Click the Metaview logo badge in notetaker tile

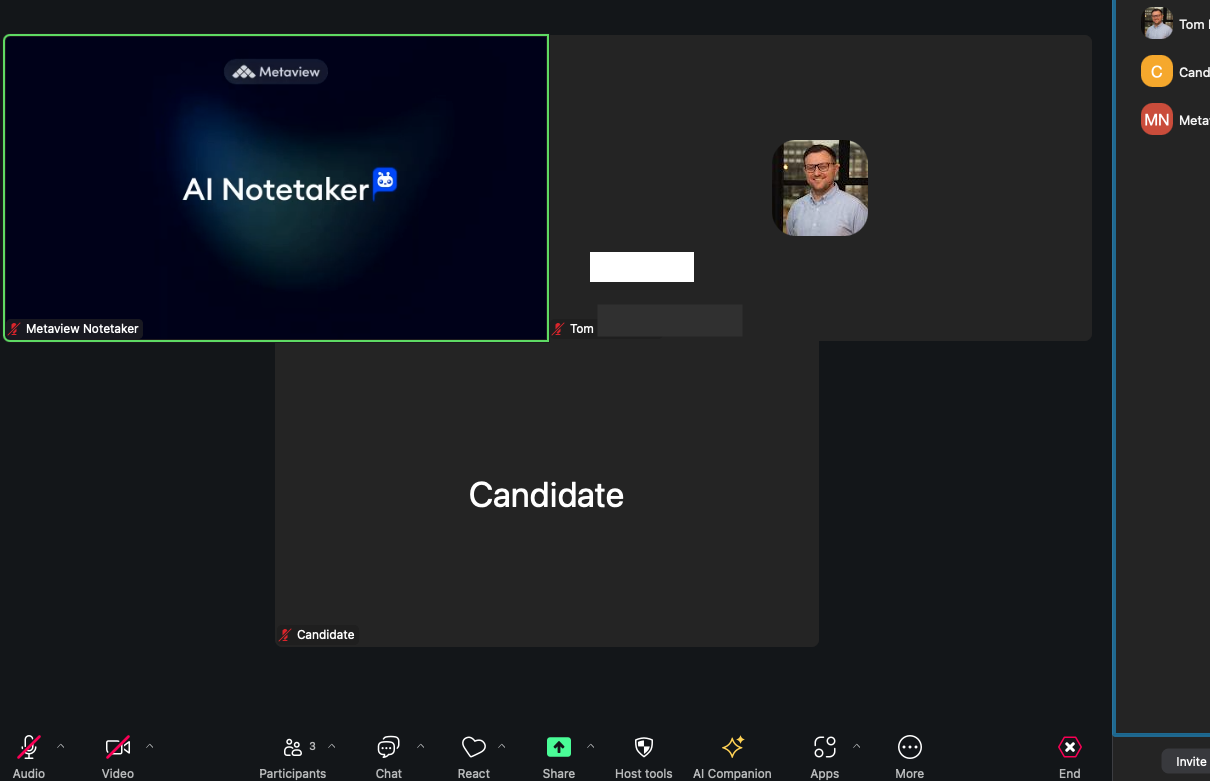coord(276,72)
